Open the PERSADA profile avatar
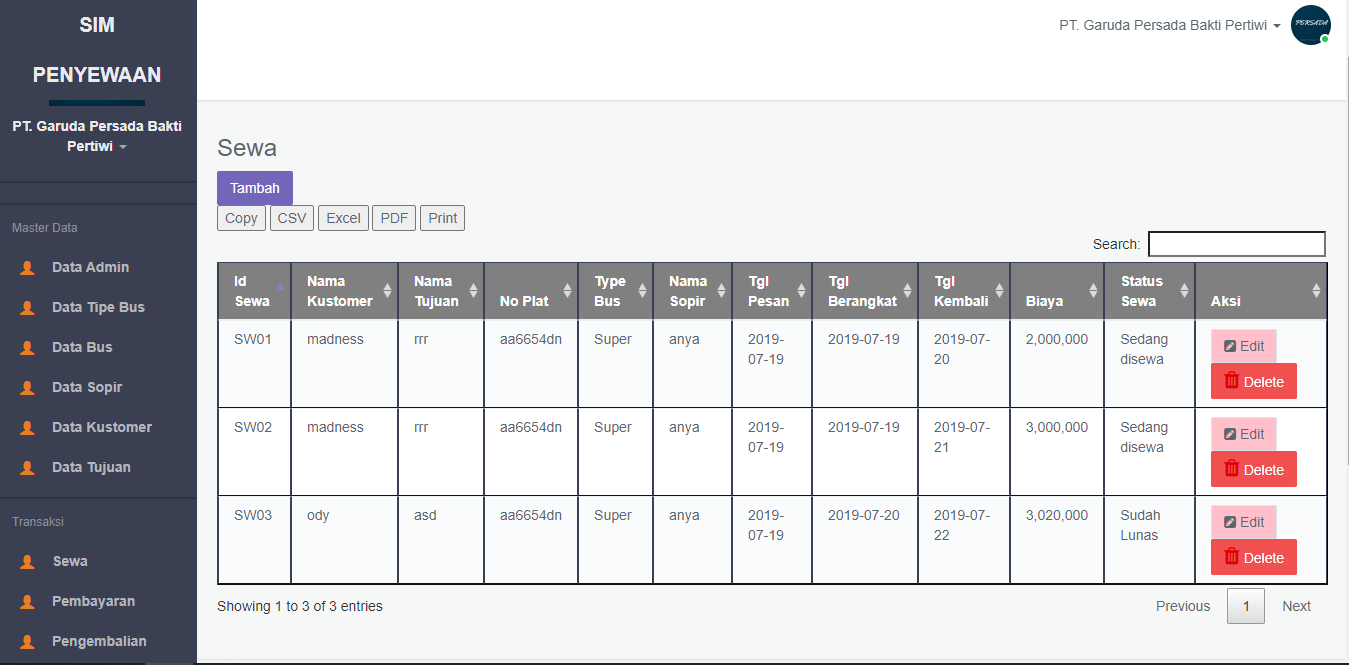This screenshot has width=1349, height=665. 1310,25
